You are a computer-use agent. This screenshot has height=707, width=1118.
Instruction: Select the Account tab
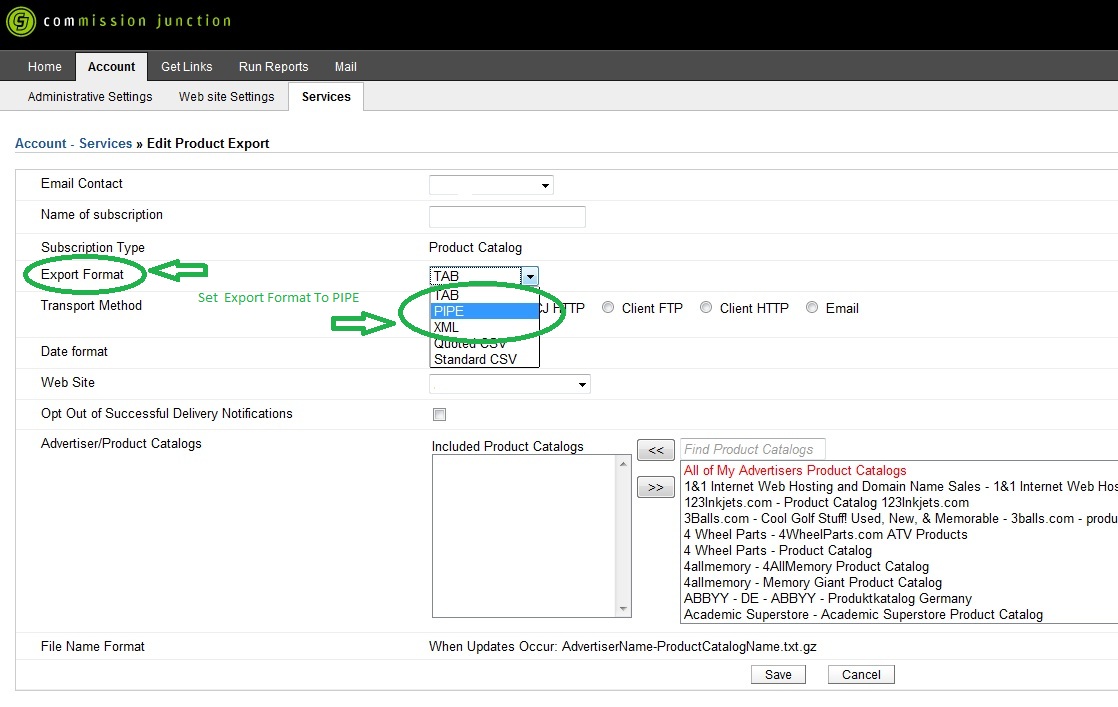(x=111, y=66)
